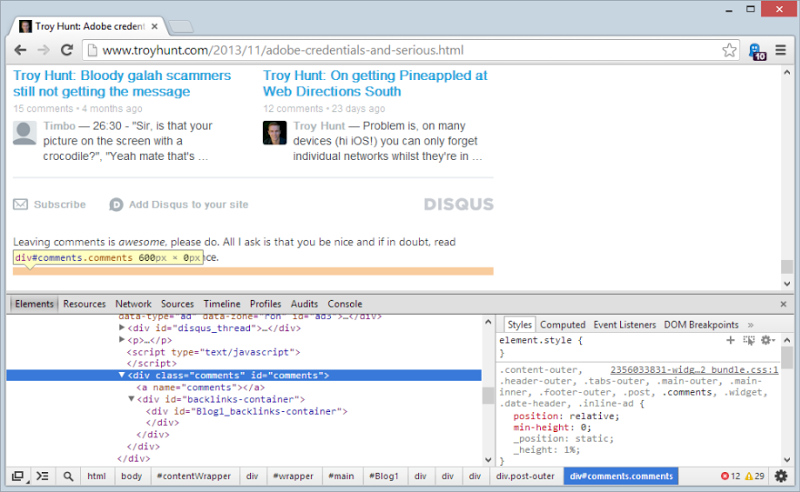Viewport: 800px width, 492px height.
Task: Open the bundle.css:1 stylesheet link
Action: point(694,370)
